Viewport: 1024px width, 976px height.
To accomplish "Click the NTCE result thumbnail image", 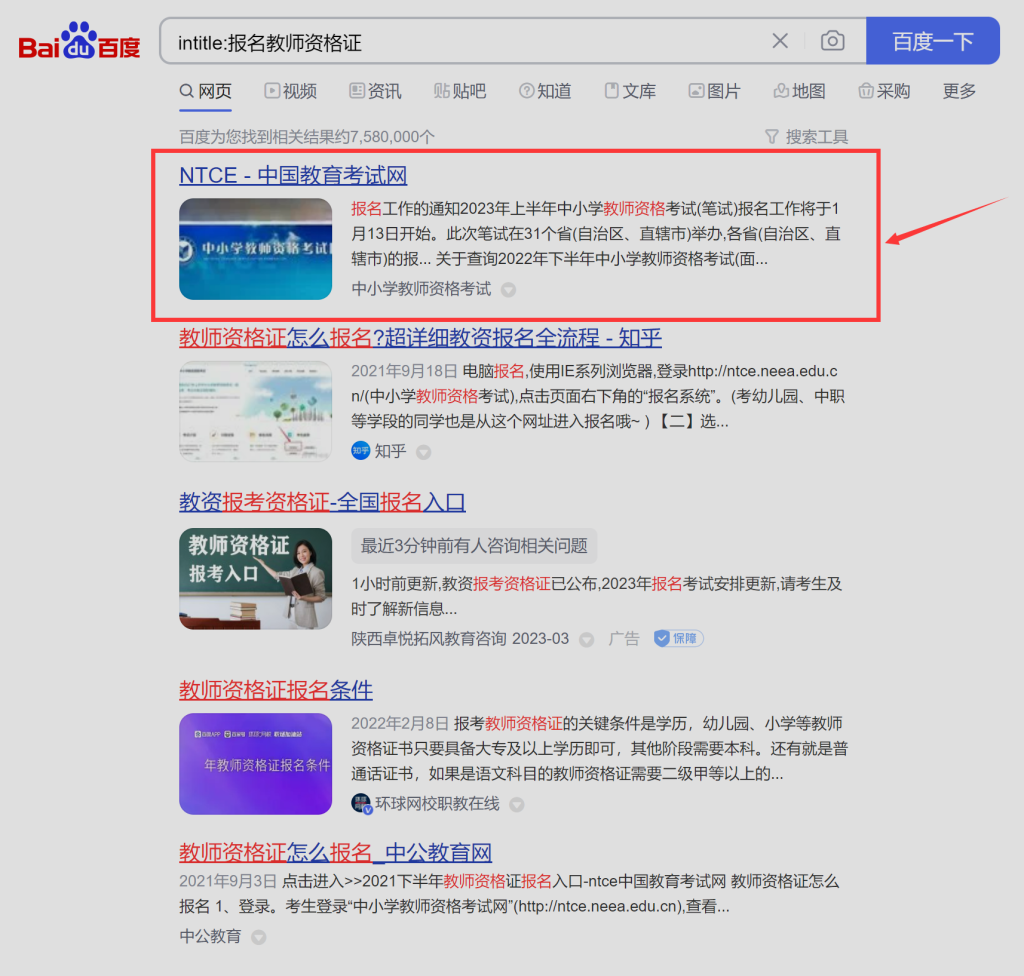I will pos(255,249).
